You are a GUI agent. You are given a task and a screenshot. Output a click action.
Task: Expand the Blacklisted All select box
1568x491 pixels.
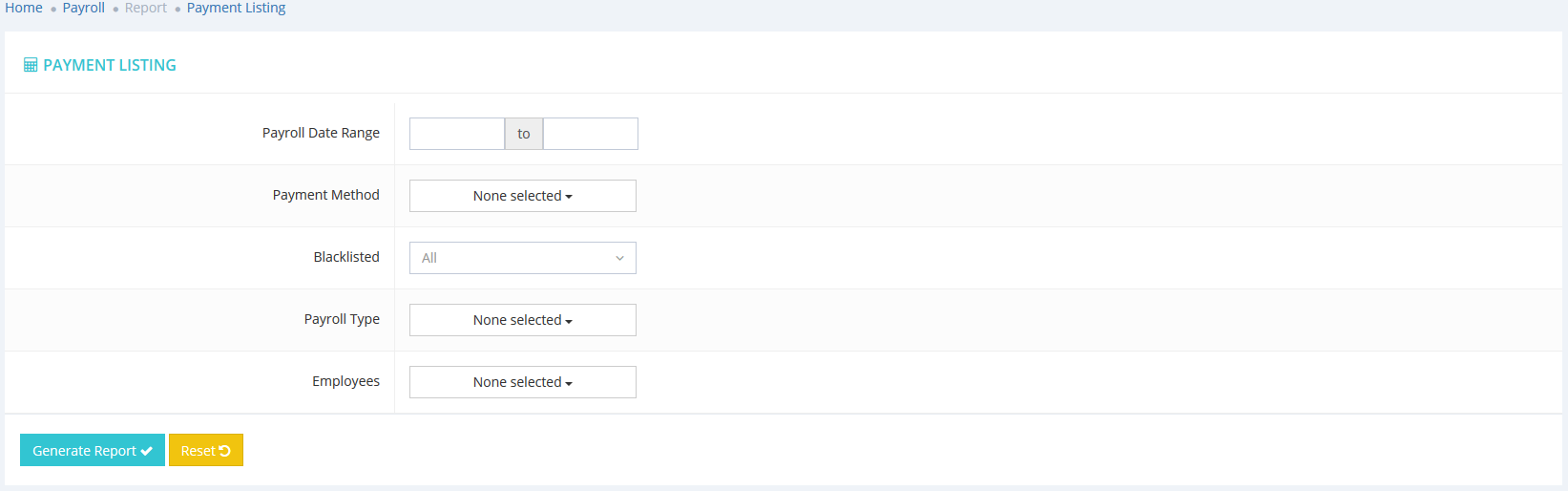[522, 258]
